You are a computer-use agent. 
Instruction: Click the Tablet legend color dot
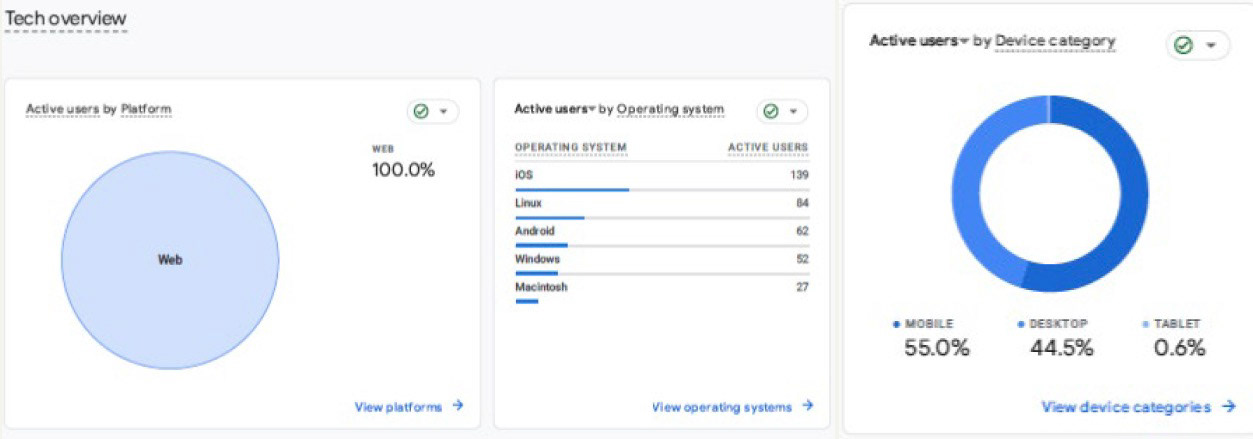1145,325
